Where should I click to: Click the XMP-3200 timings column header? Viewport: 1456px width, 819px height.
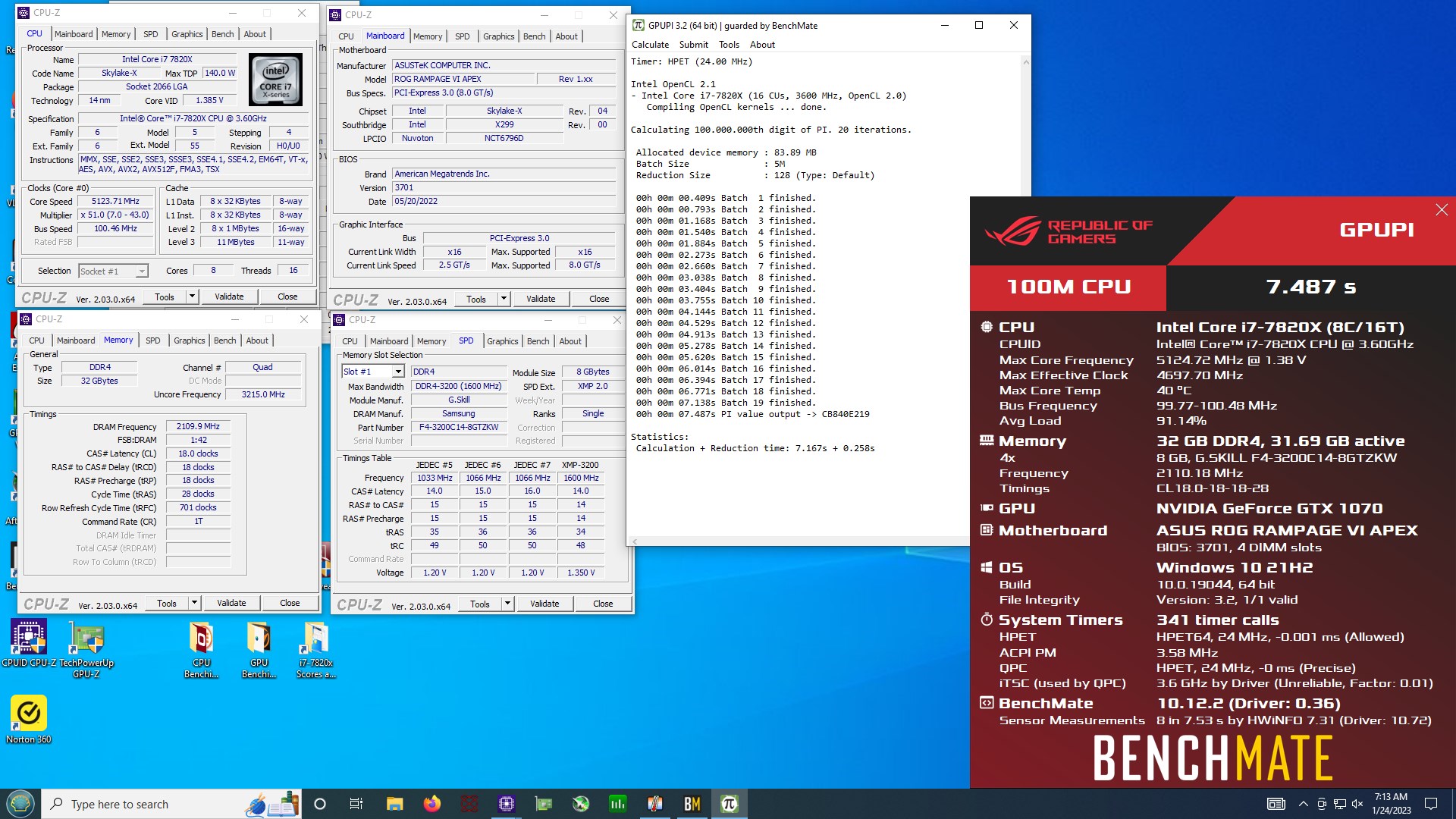580,465
